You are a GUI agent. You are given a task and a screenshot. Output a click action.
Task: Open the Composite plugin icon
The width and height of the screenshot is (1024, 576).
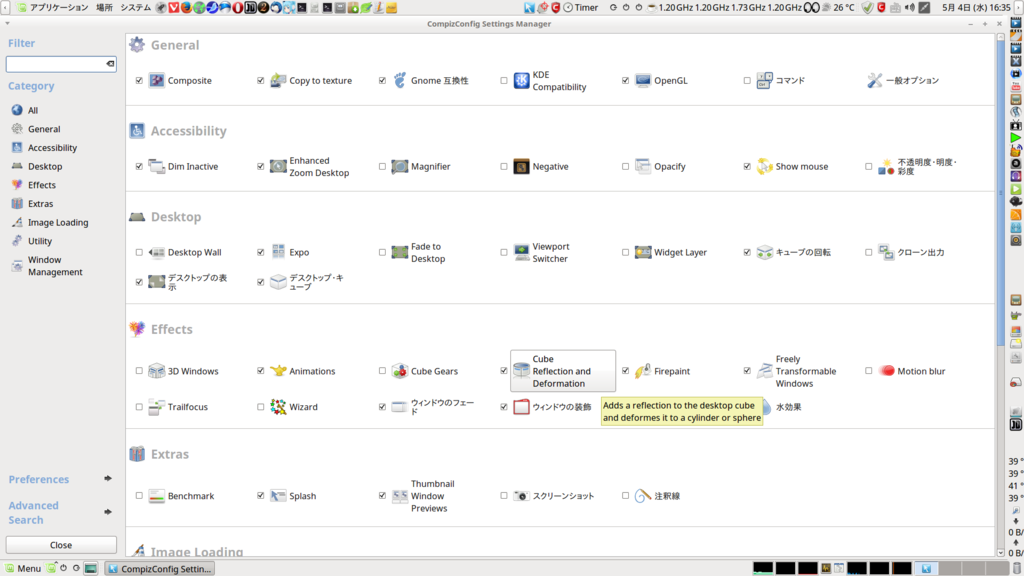click(157, 80)
